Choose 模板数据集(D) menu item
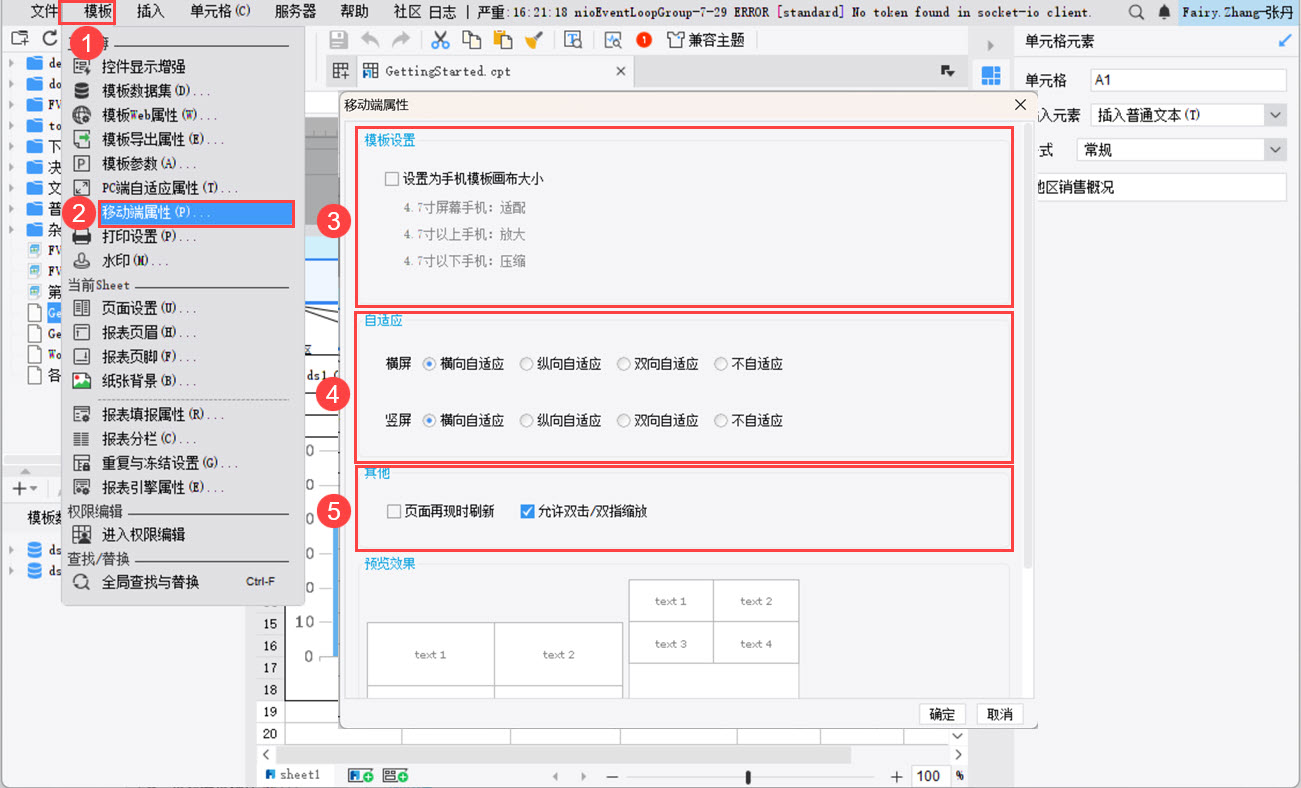The width and height of the screenshot is (1301, 788). pos(183,91)
